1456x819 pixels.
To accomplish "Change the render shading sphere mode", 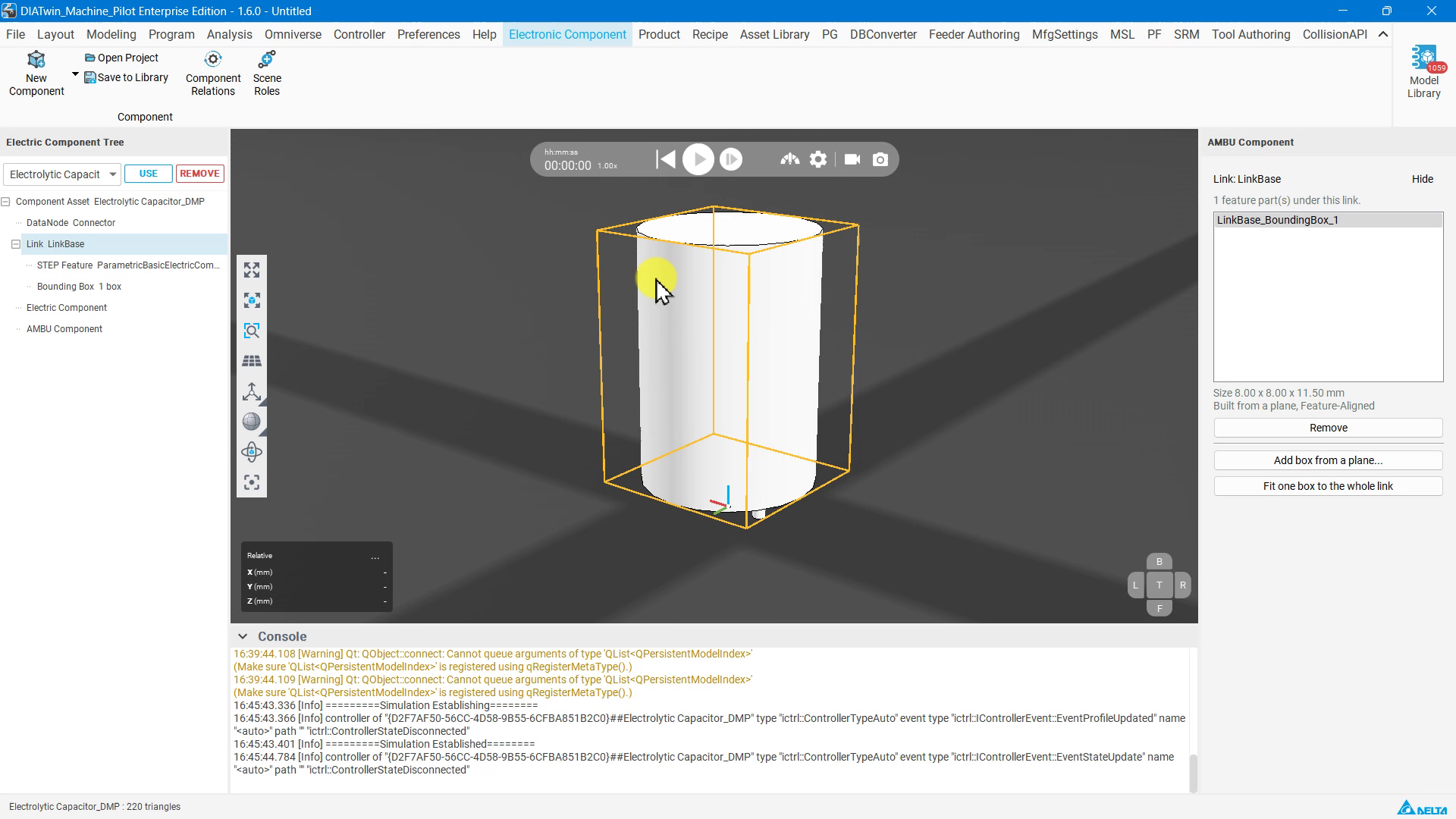I will (x=252, y=422).
